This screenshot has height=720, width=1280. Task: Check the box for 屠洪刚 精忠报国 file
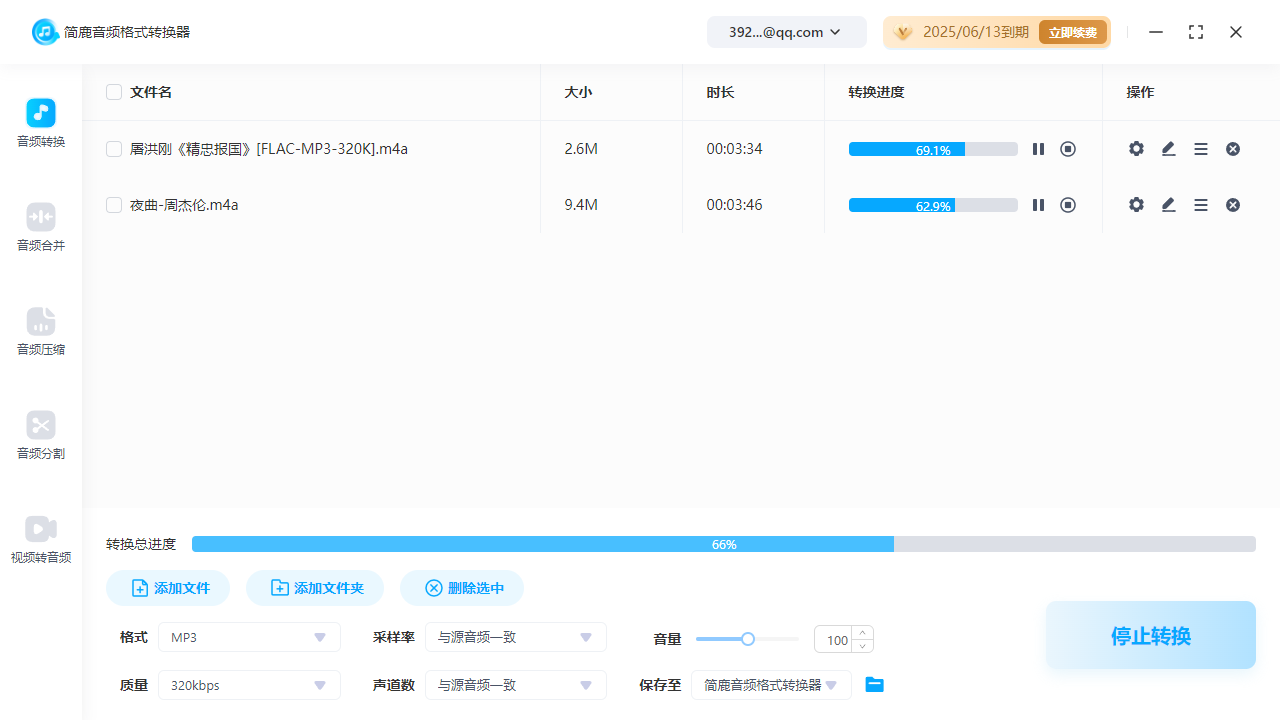tap(114, 149)
